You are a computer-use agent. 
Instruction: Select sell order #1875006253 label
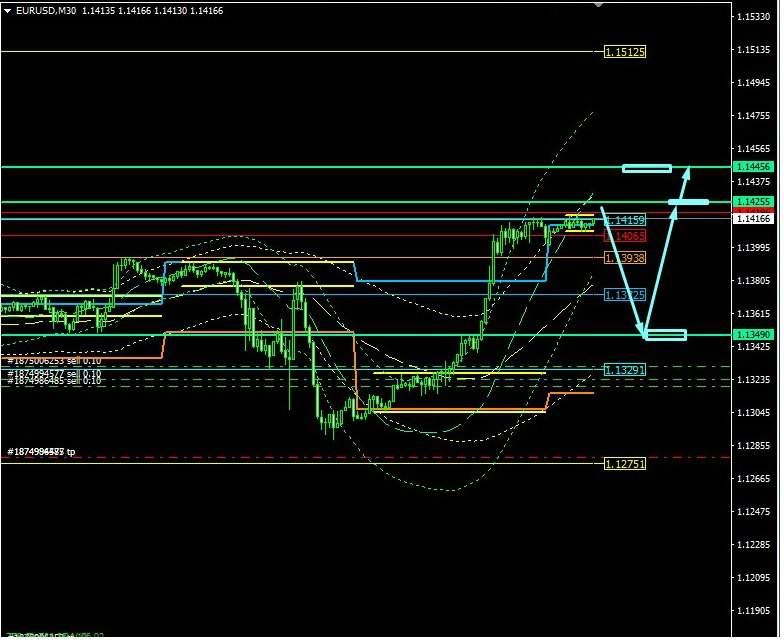[54, 360]
